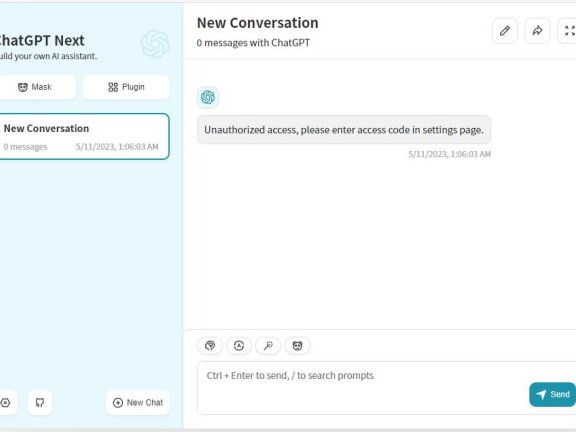Screen dimensions: 576x432
Task: Click the Unauthorized access message bubble
Action: tap(344, 130)
